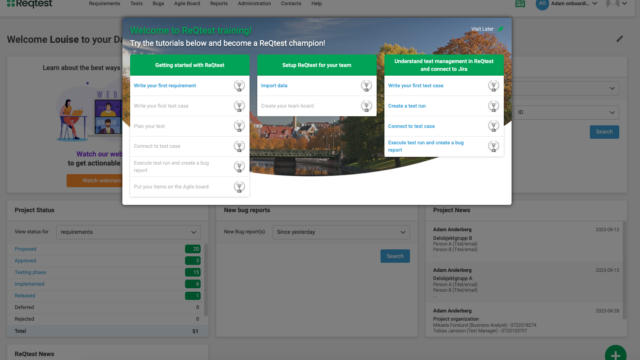The height and width of the screenshot is (360, 640).
Task: Open the Agile Board menu
Action: (187, 4)
